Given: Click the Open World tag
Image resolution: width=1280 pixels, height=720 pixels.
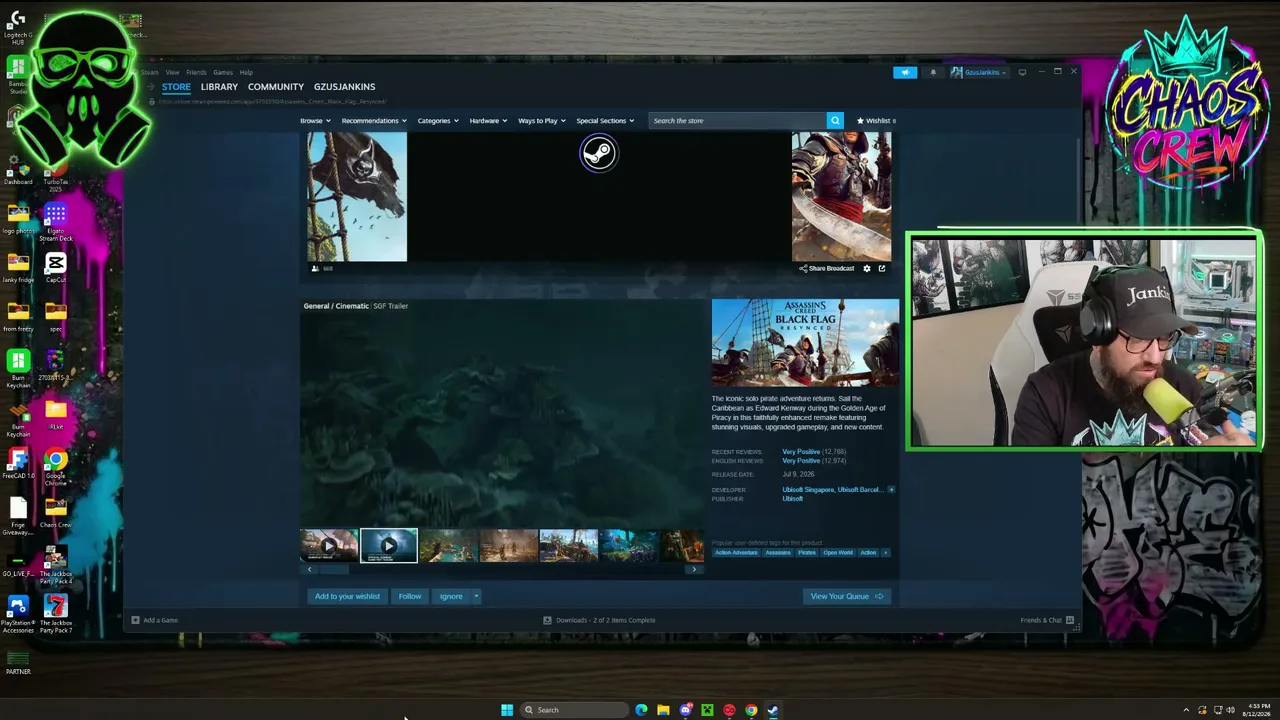Looking at the screenshot, I should tap(838, 553).
